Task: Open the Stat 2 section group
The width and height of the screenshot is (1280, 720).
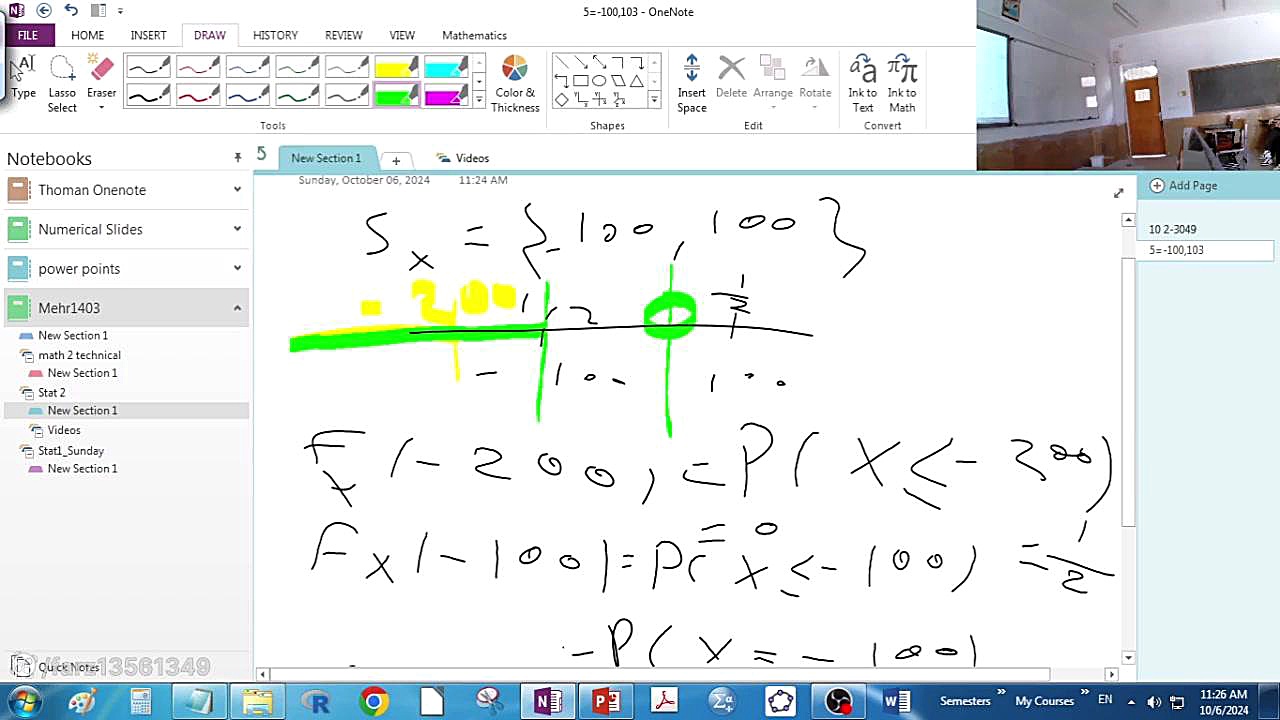Action: [51, 392]
